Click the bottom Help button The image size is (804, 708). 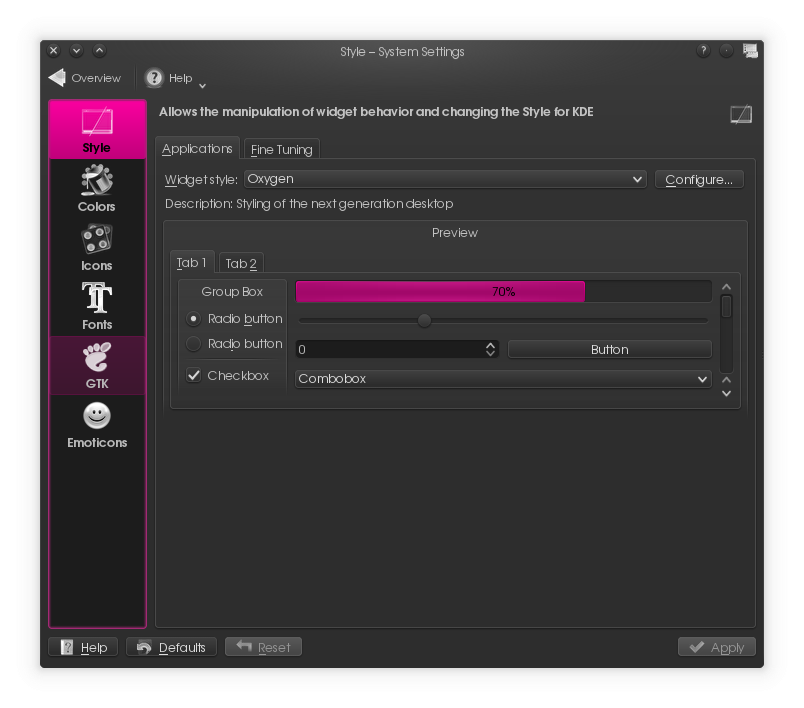tap(83, 647)
